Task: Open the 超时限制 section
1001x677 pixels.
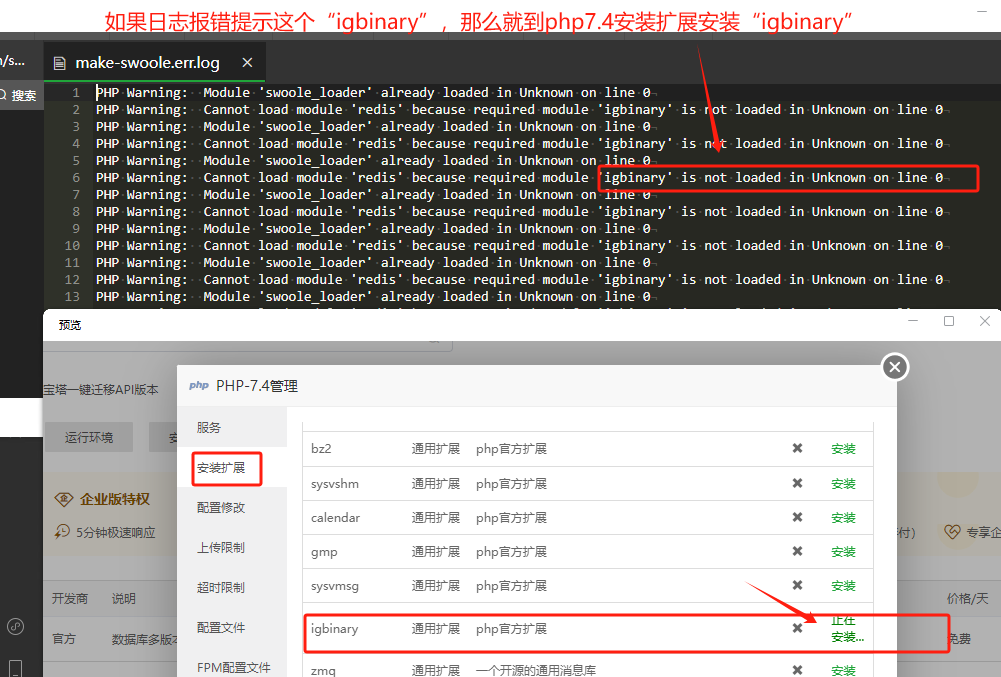Action: tap(221, 588)
